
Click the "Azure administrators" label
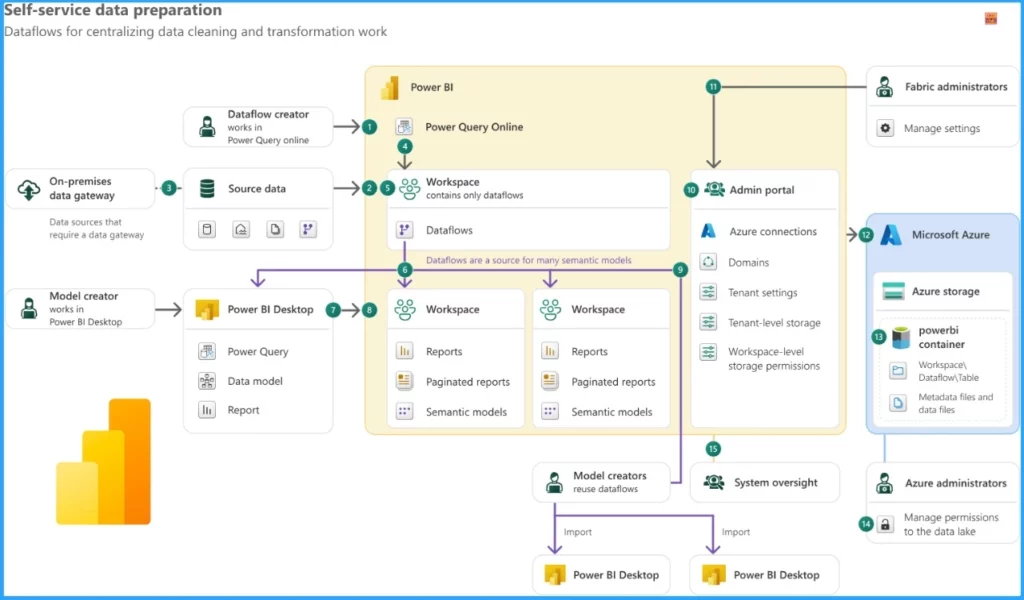point(956,483)
